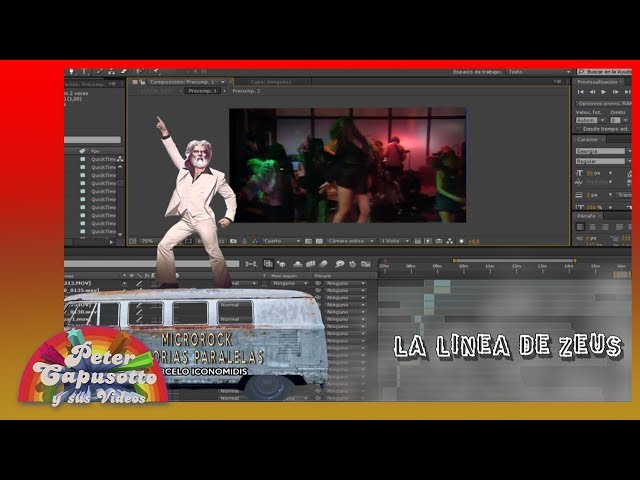This screenshot has height=480, width=640.
Task: Open the font size px dropdown arrow
Action: pyautogui.click(x=610, y=173)
